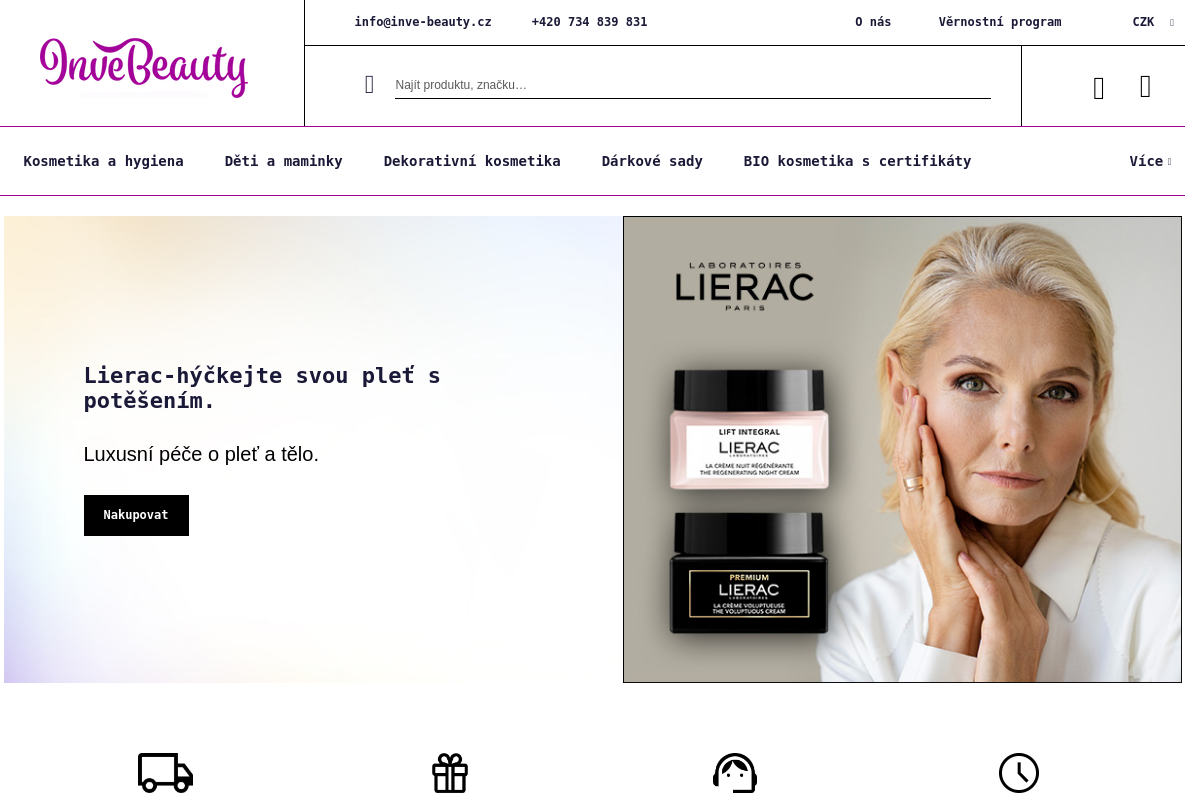Select Dekorativní kosmetika menu item
The width and height of the screenshot is (1200, 800).
pyautogui.click(x=472, y=161)
